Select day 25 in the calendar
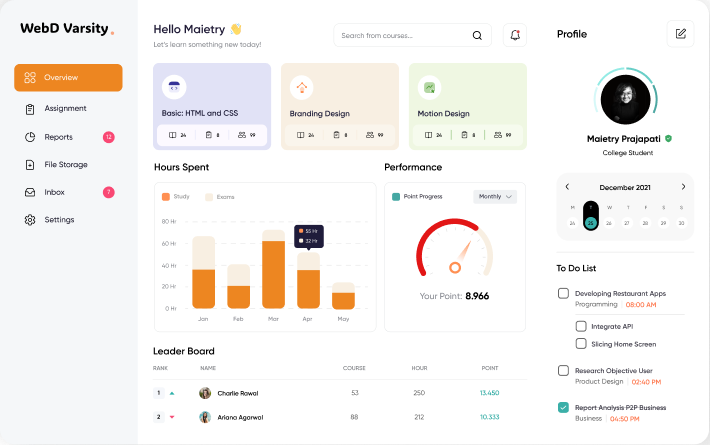The height and width of the screenshot is (445, 710). pyautogui.click(x=590, y=223)
